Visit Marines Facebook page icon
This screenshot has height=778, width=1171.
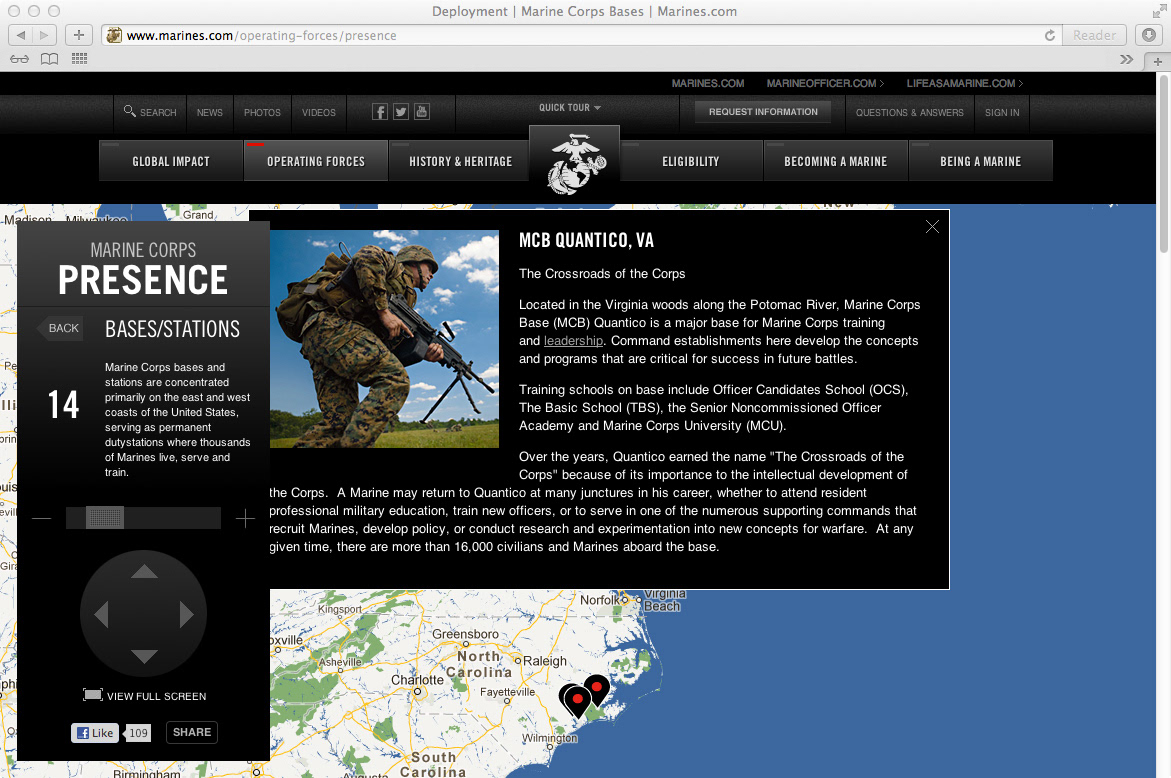pyautogui.click(x=380, y=112)
